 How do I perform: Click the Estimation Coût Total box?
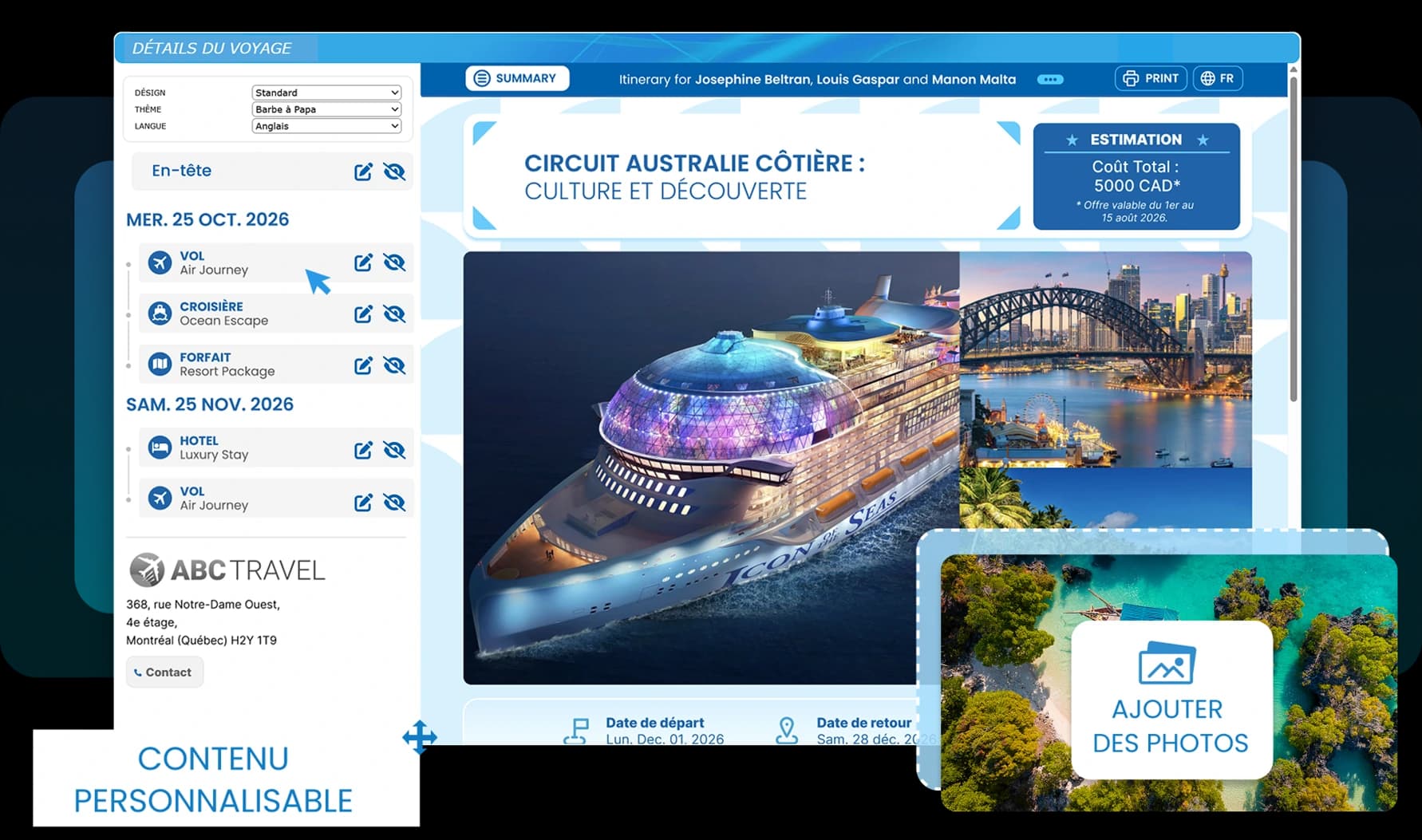tap(1136, 176)
